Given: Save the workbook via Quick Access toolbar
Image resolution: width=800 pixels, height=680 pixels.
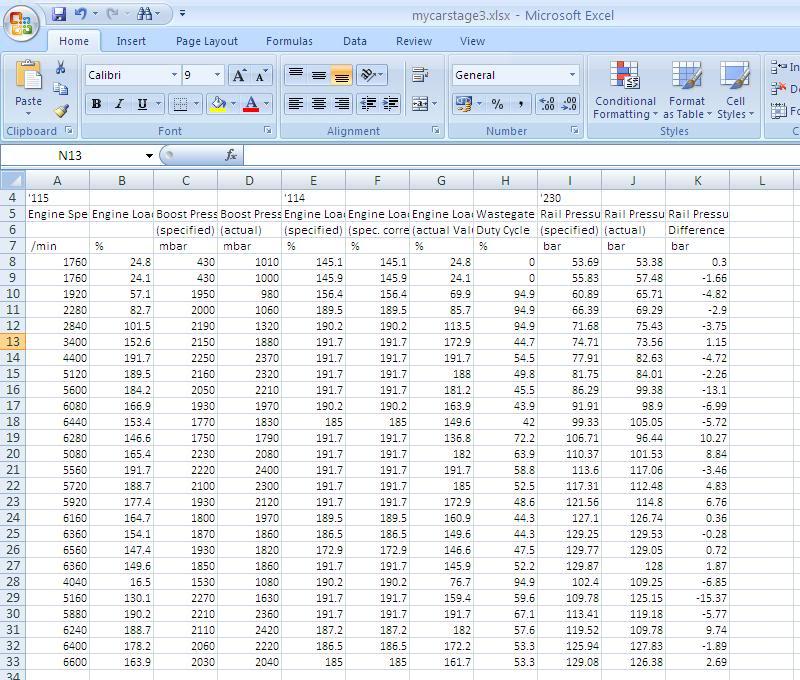Looking at the screenshot, I should point(59,14).
